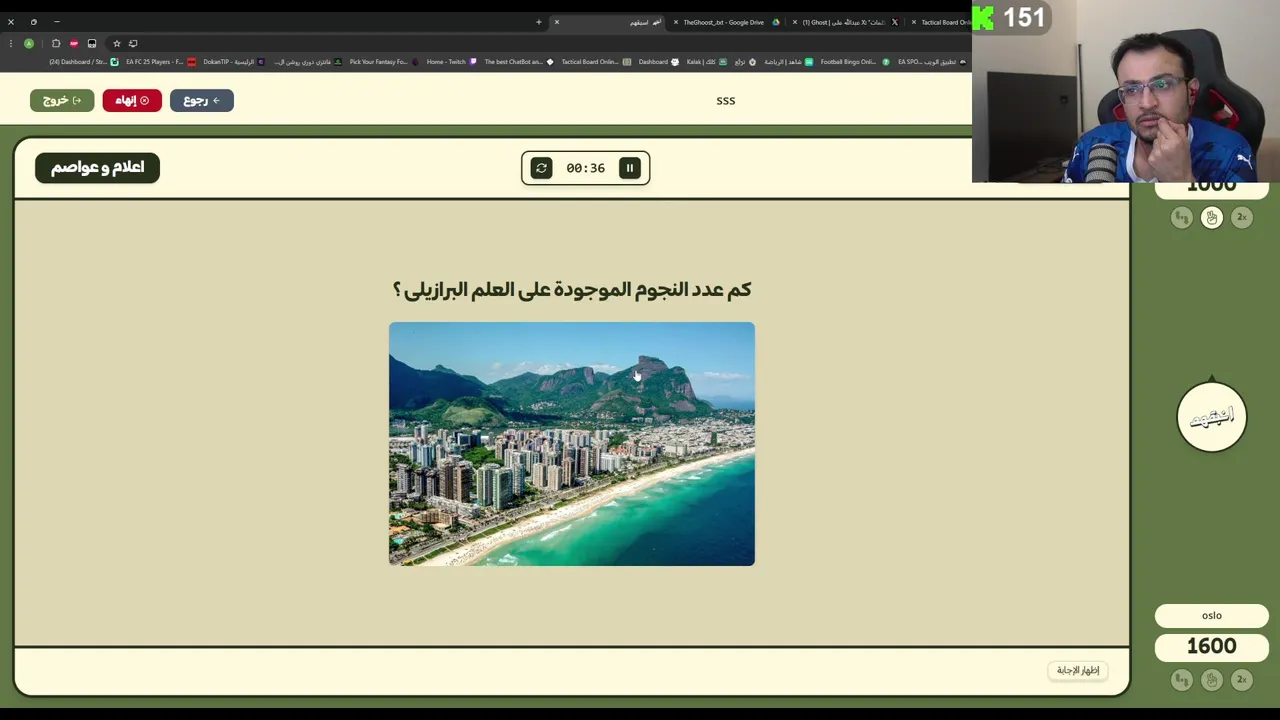Reset the timer with refresh icon
The image size is (1280, 720).
[541, 168]
